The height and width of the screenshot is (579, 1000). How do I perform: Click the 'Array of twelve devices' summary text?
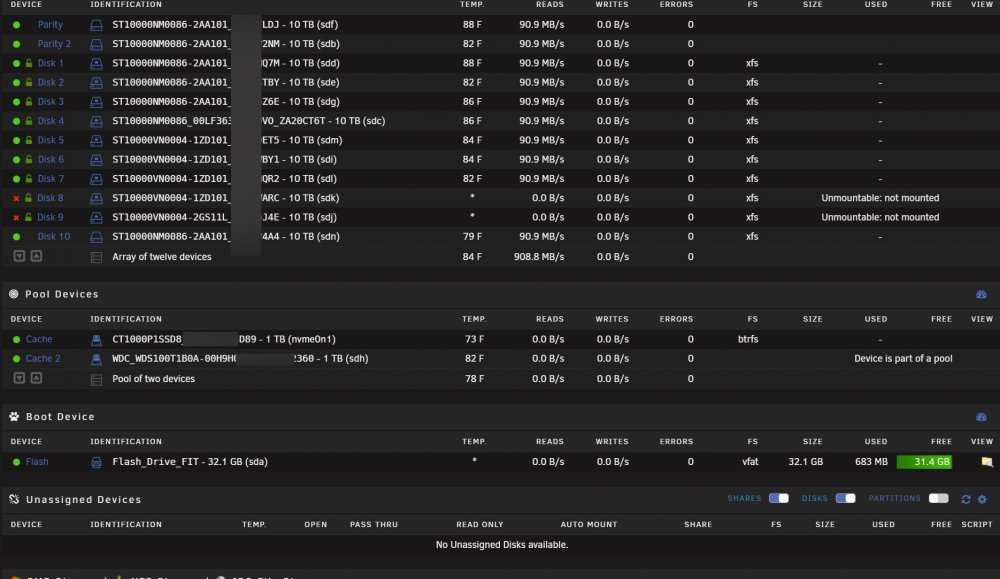pos(162,257)
